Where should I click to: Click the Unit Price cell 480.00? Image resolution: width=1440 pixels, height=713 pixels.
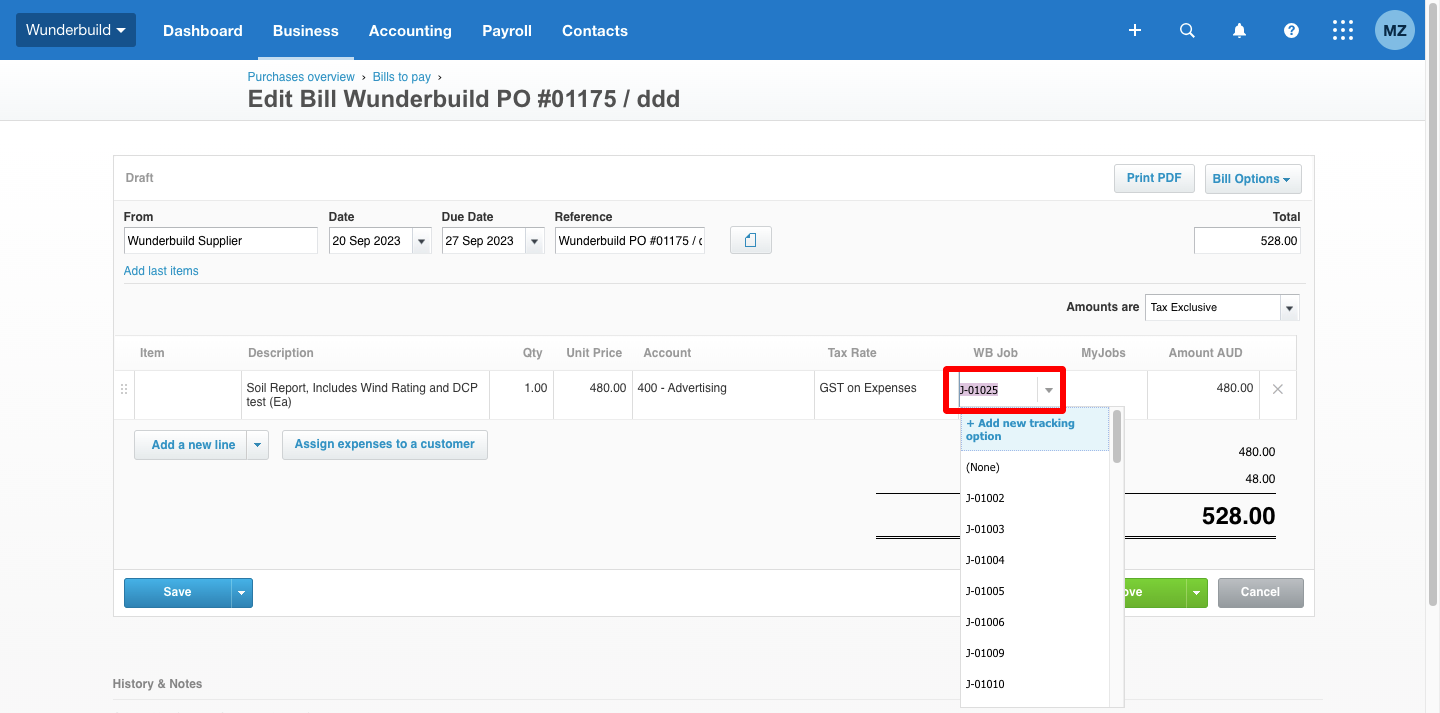click(x=593, y=395)
